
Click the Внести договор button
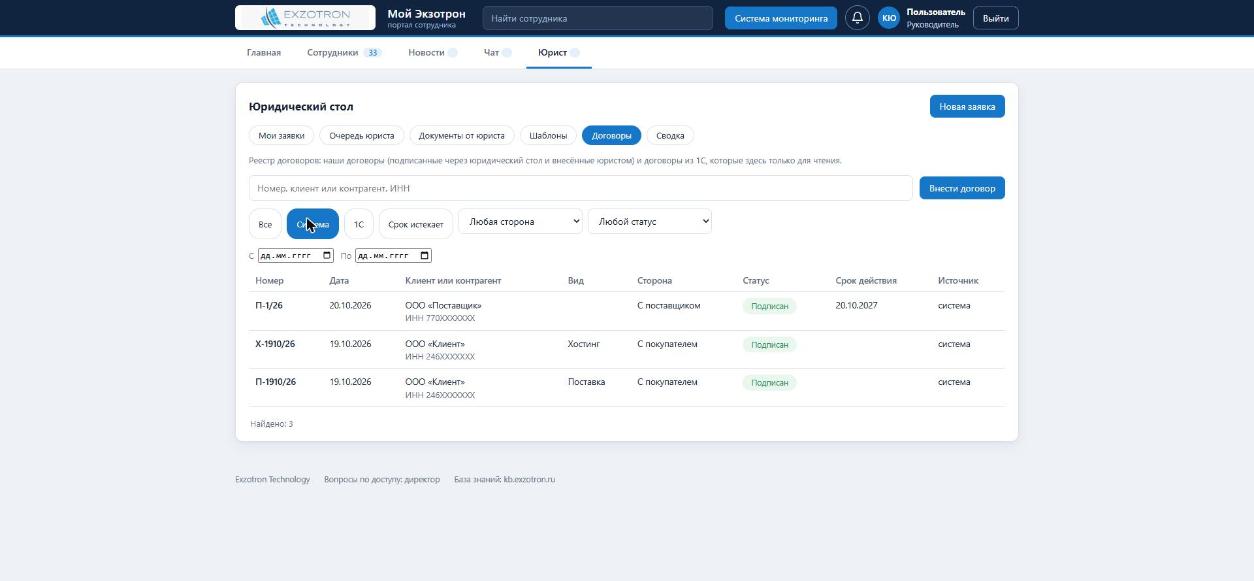point(962,188)
